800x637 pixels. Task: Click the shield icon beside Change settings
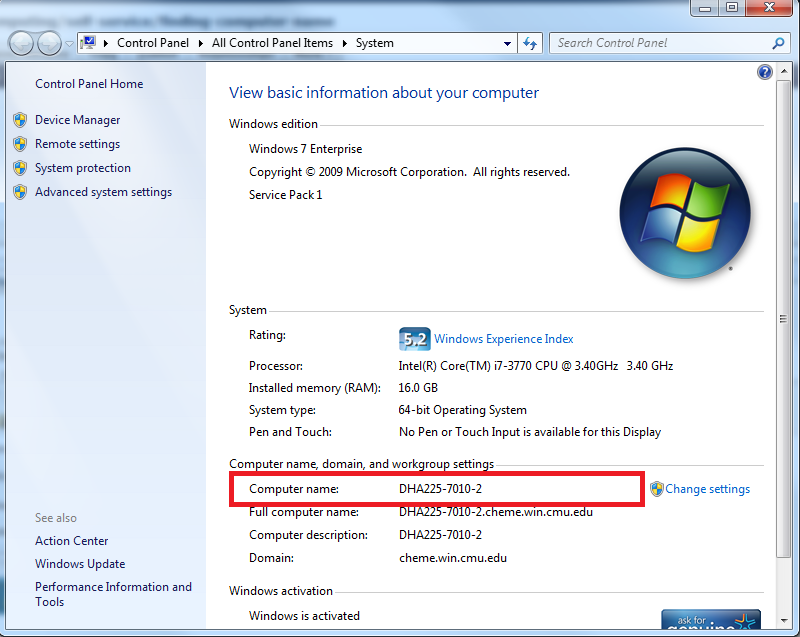coord(657,489)
